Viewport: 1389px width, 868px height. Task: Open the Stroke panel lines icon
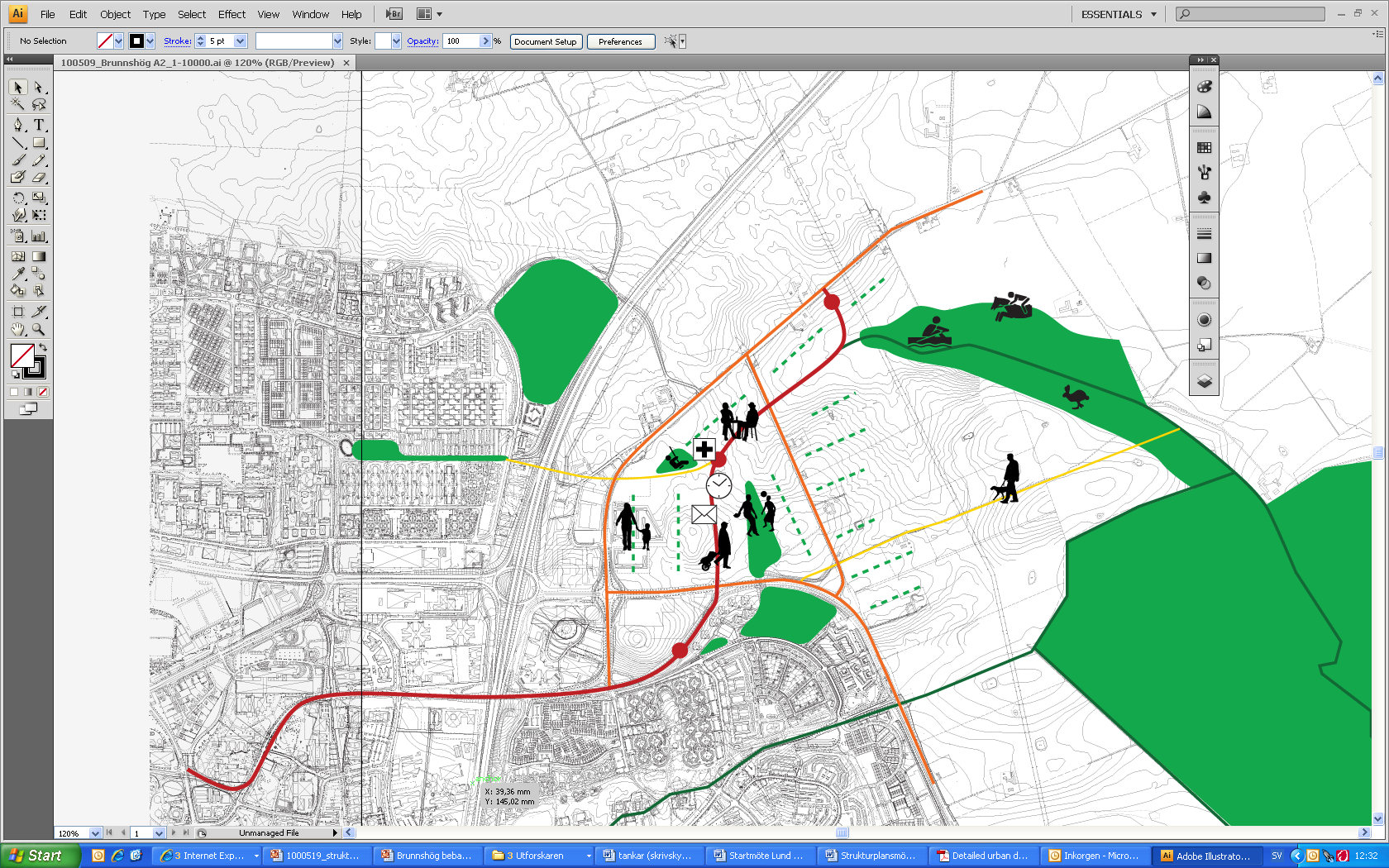[x=1204, y=234]
